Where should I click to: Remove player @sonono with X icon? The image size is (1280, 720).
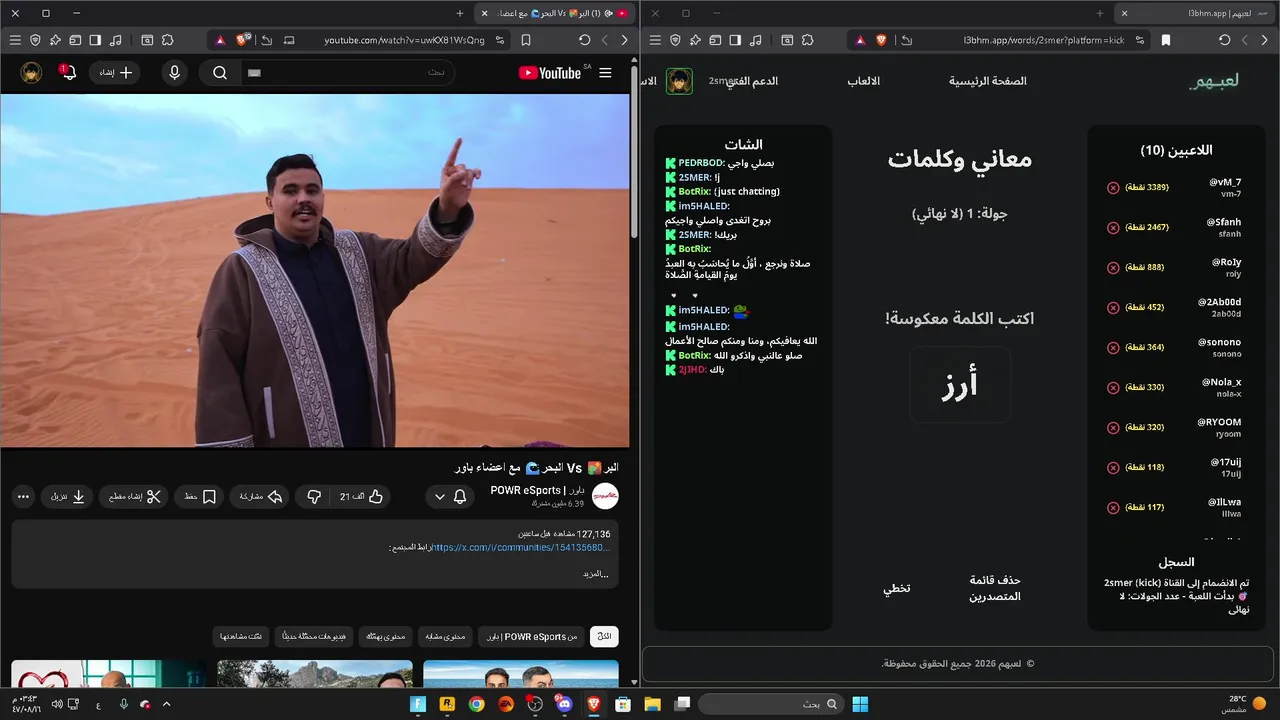(1113, 348)
